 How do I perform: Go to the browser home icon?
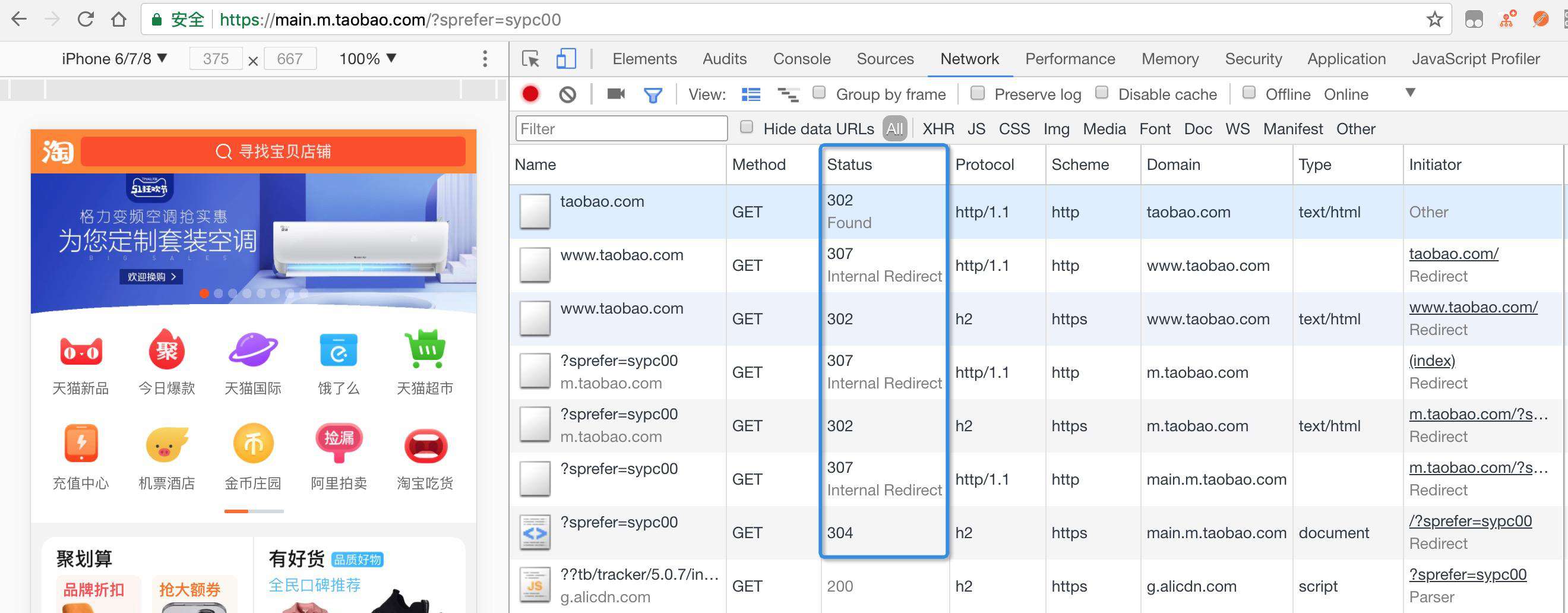[119, 20]
